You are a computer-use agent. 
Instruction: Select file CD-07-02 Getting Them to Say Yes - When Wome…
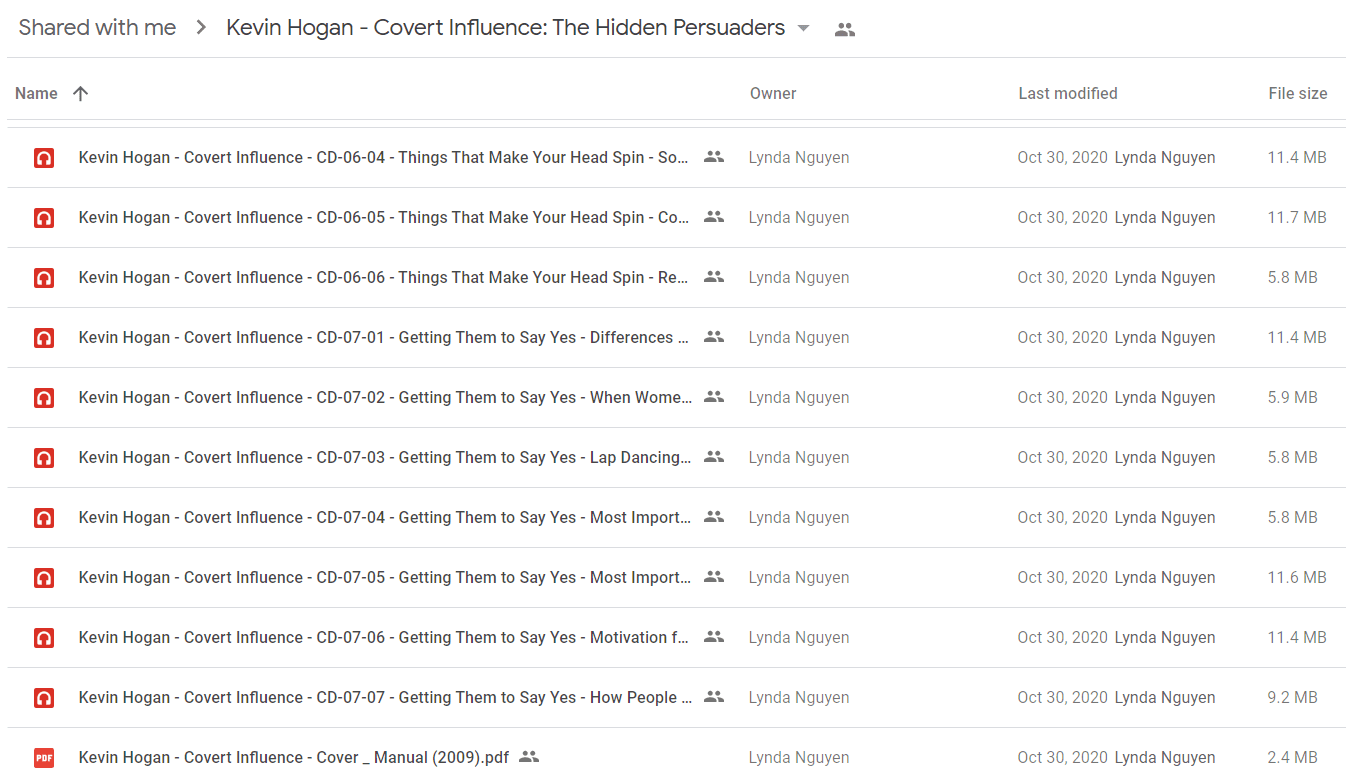385,397
